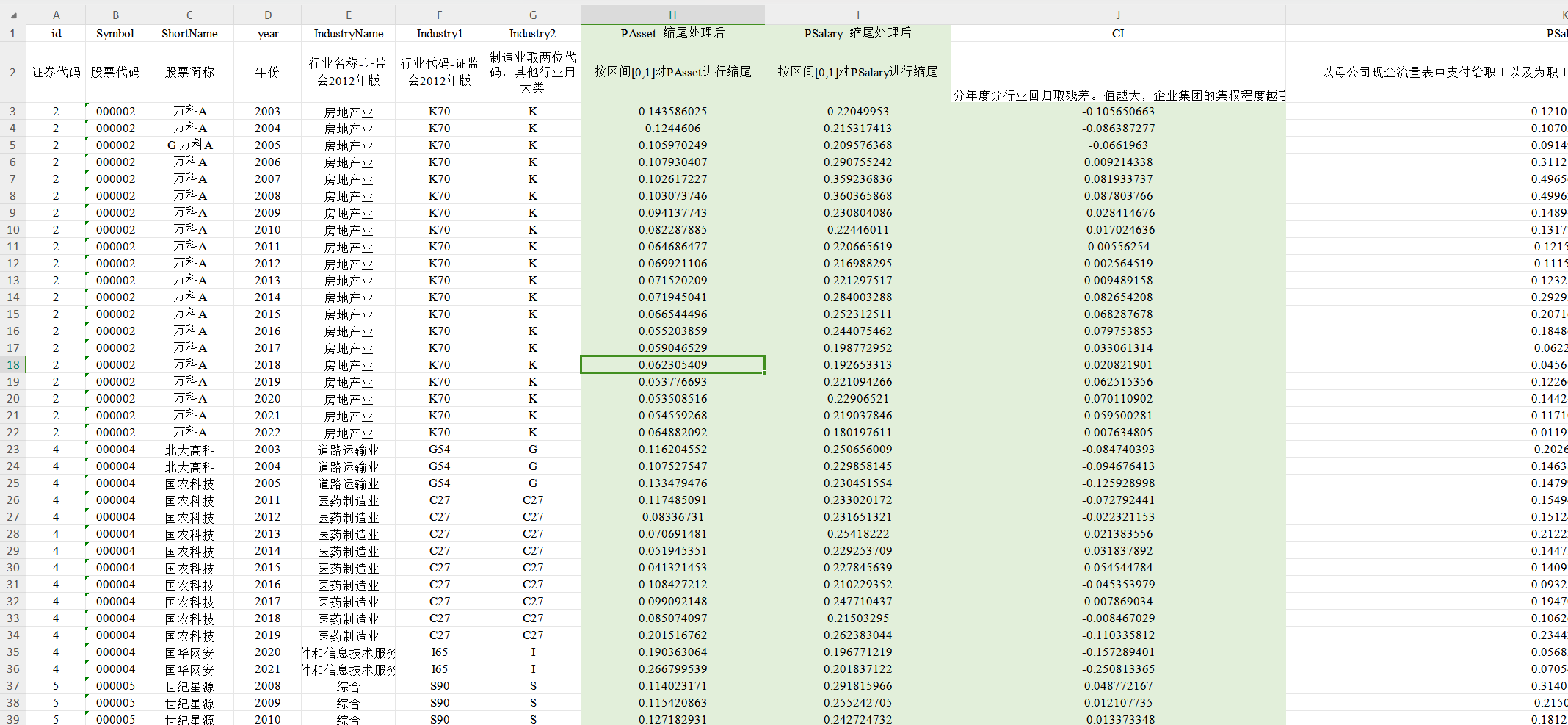
Task: Click the 'G54' code in row 23
Action: 440,449
